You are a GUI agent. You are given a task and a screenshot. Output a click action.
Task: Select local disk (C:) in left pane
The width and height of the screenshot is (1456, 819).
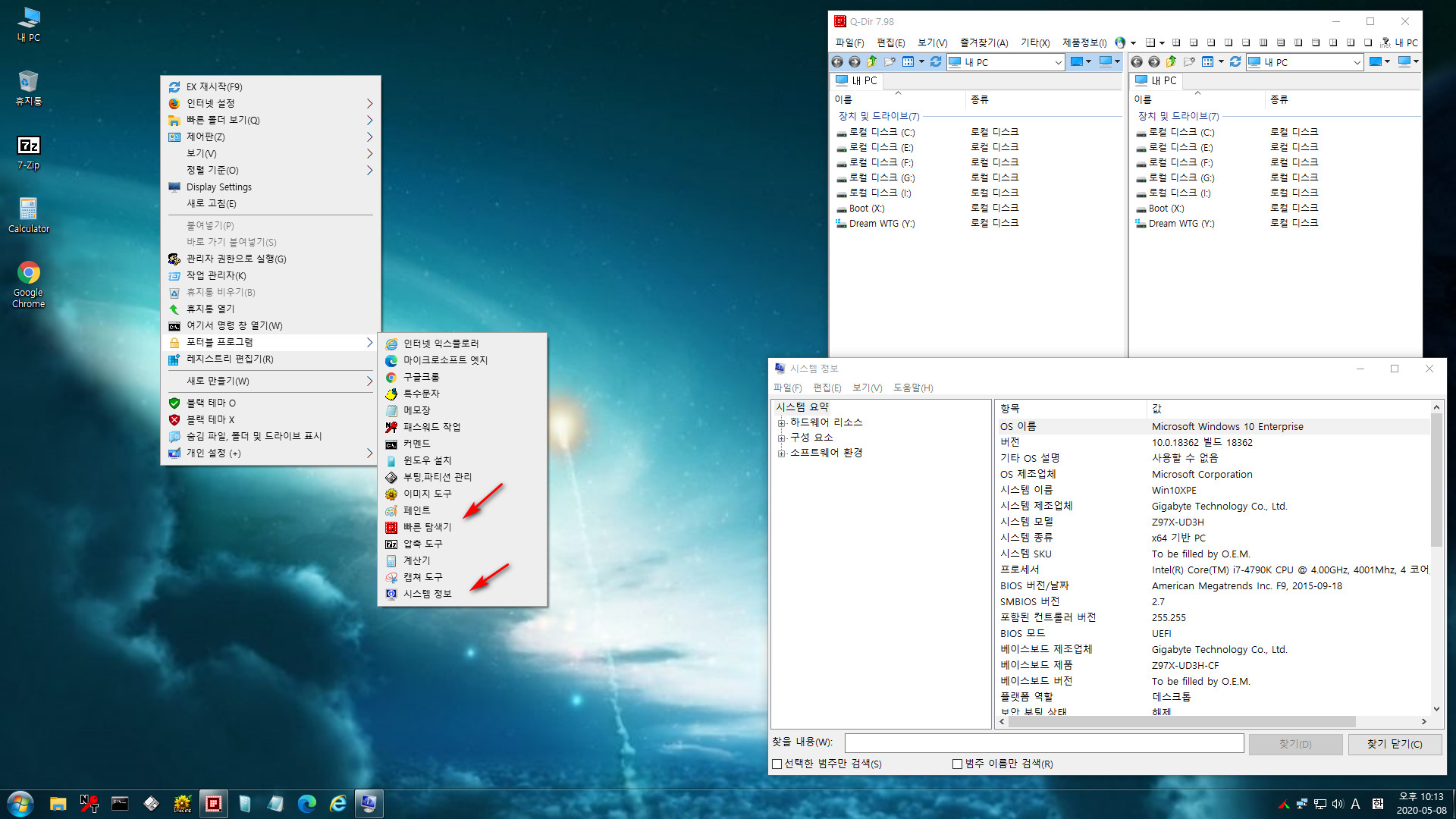tap(881, 132)
